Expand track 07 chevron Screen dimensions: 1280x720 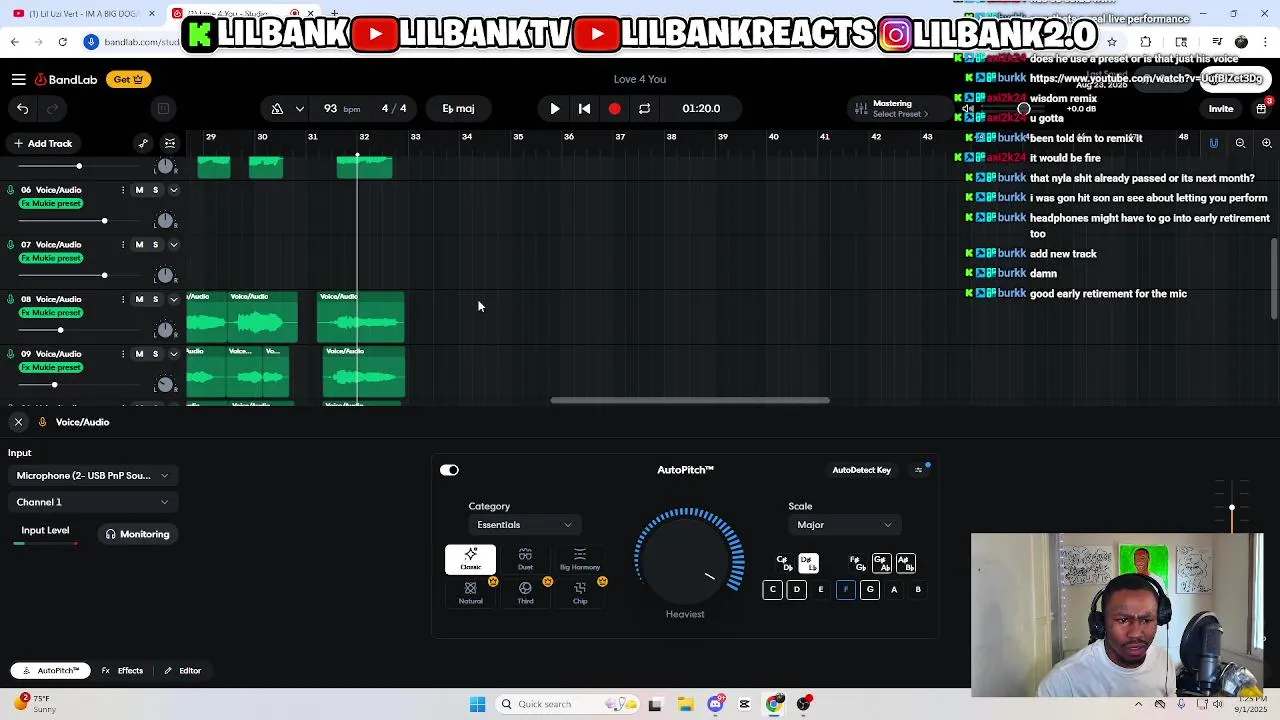click(x=173, y=244)
